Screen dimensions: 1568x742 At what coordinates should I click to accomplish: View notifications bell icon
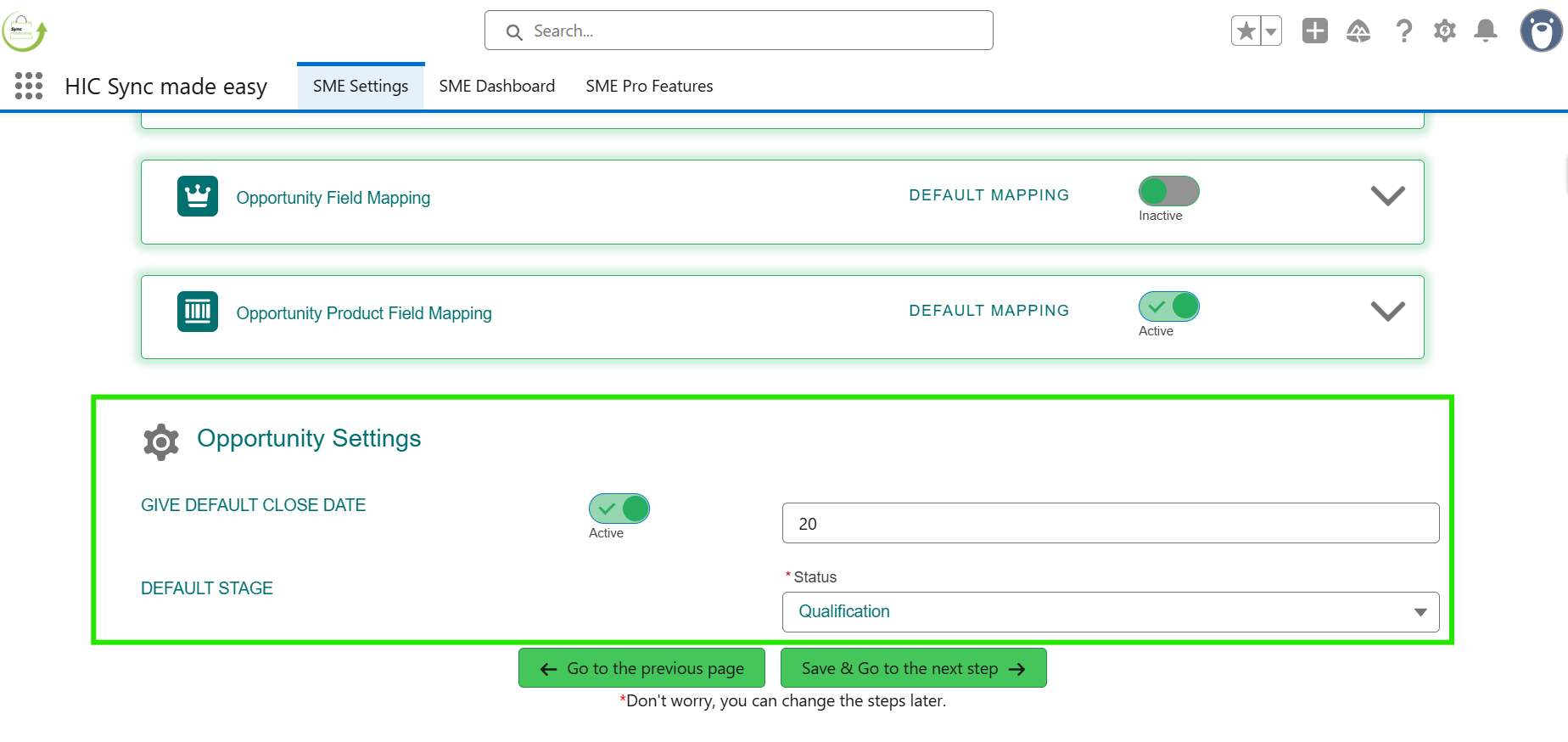coord(1485,31)
